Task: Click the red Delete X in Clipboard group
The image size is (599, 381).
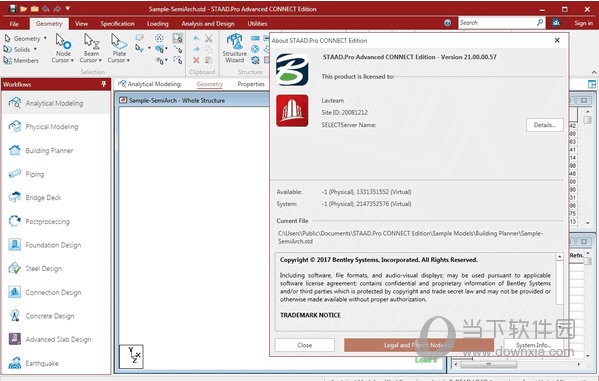Action: [196, 60]
